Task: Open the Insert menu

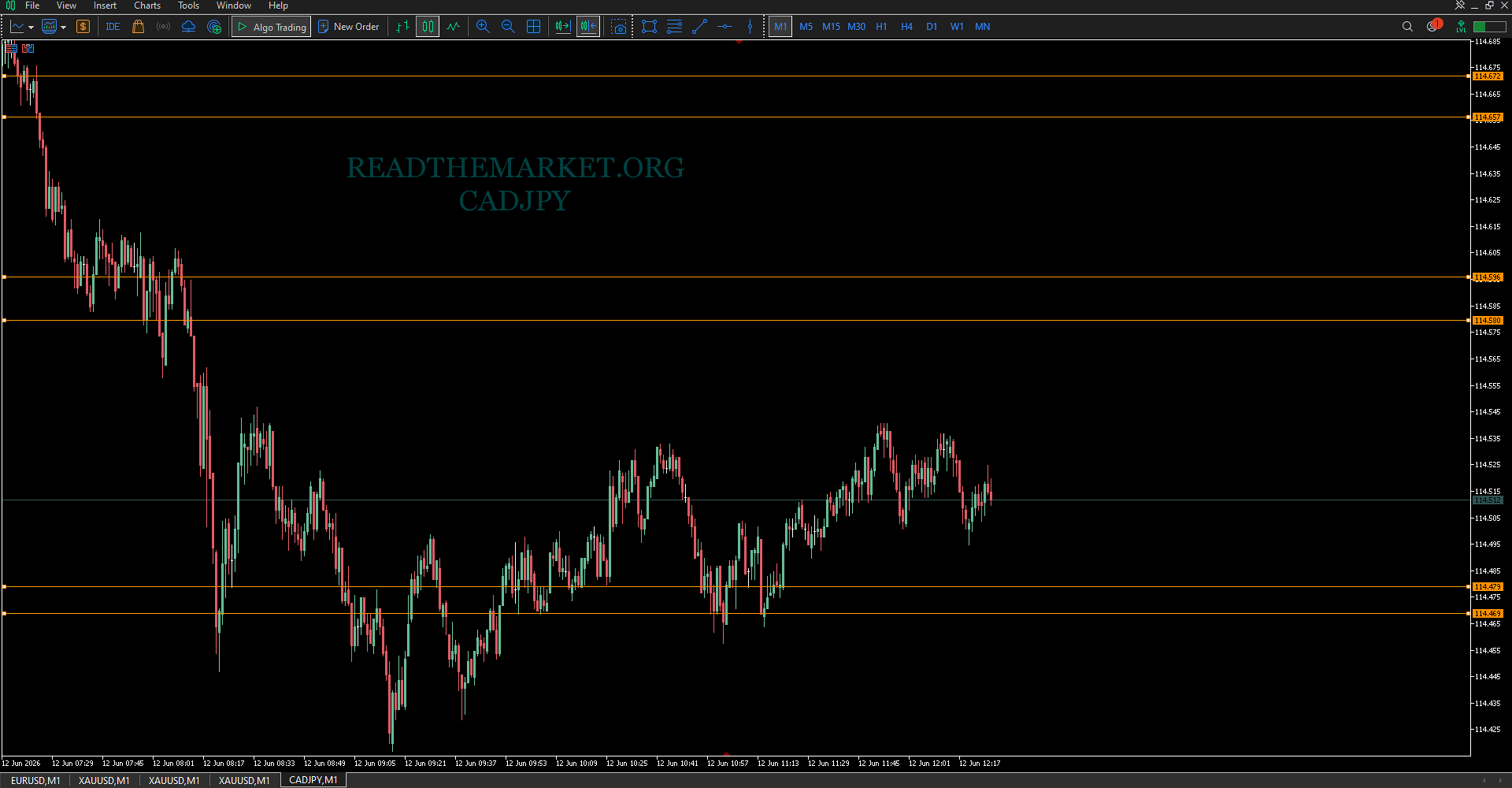Action: point(105,6)
